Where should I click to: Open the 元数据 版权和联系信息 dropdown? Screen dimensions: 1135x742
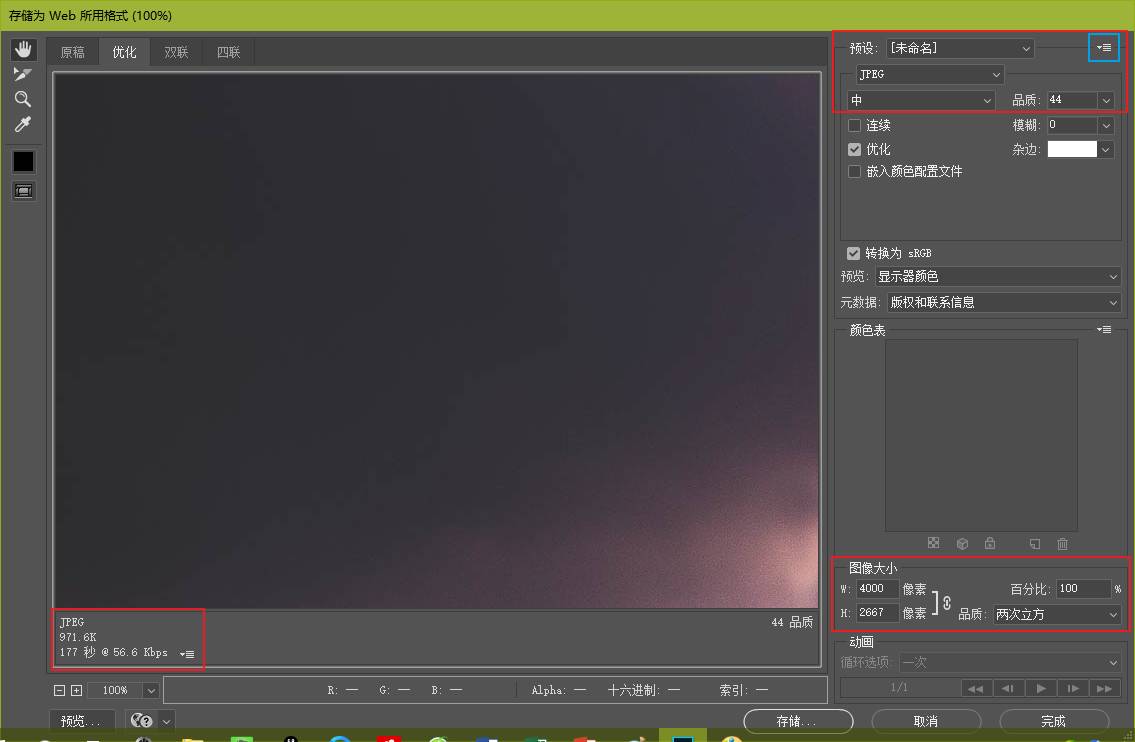1003,303
